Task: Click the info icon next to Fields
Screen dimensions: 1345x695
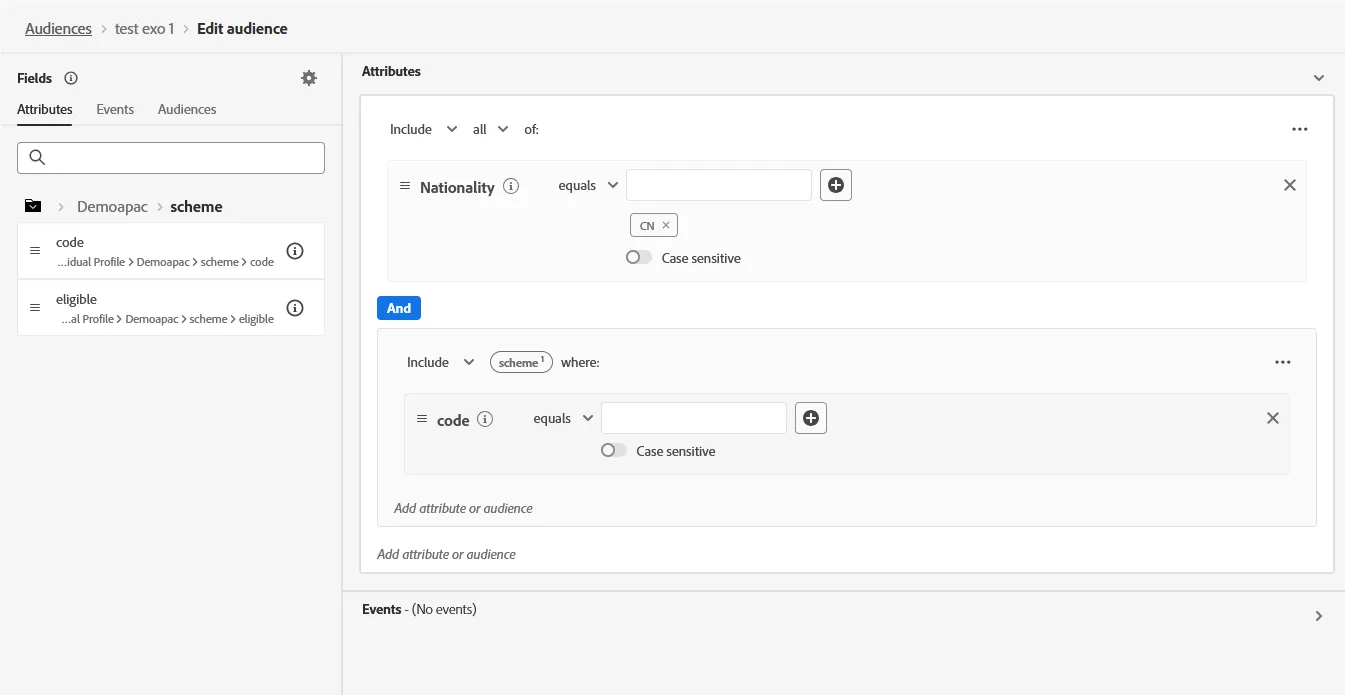Action: [71, 78]
